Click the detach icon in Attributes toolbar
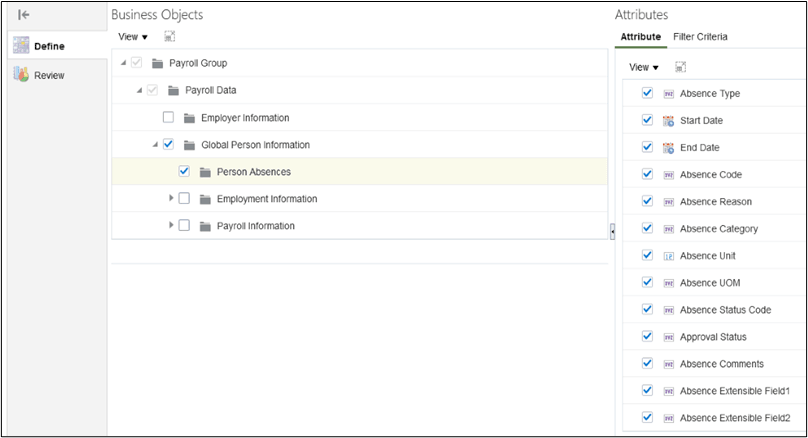Image resolution: width=808 pixels, height=438 pixels. tap(681, 67)
